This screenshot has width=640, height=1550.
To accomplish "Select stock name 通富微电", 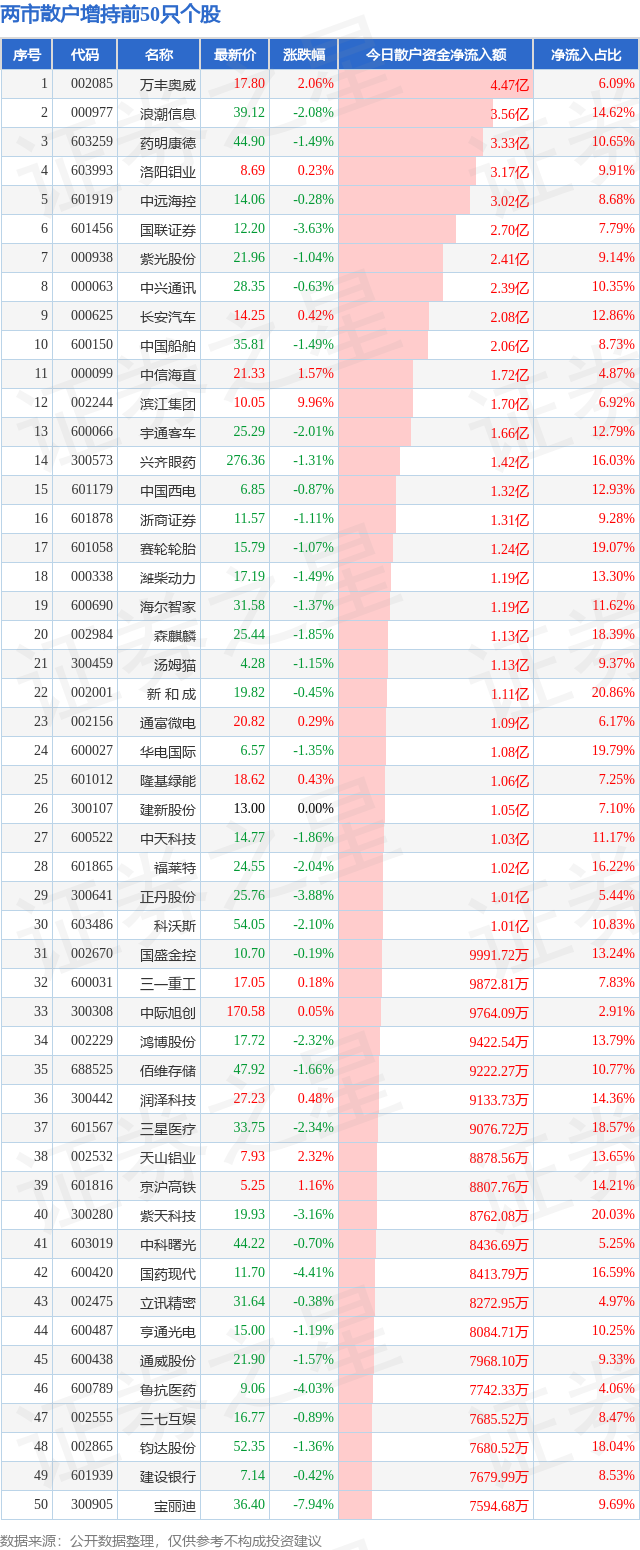I will [168, 722].
